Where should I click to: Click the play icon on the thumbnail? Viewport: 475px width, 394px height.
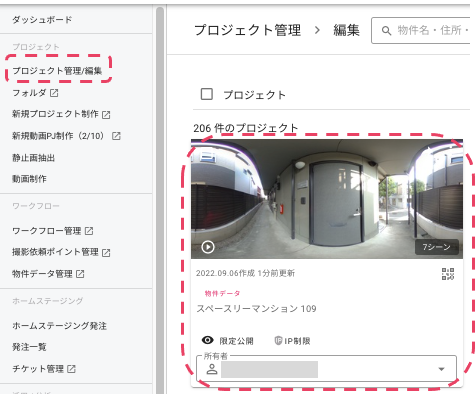click(208, 247)
